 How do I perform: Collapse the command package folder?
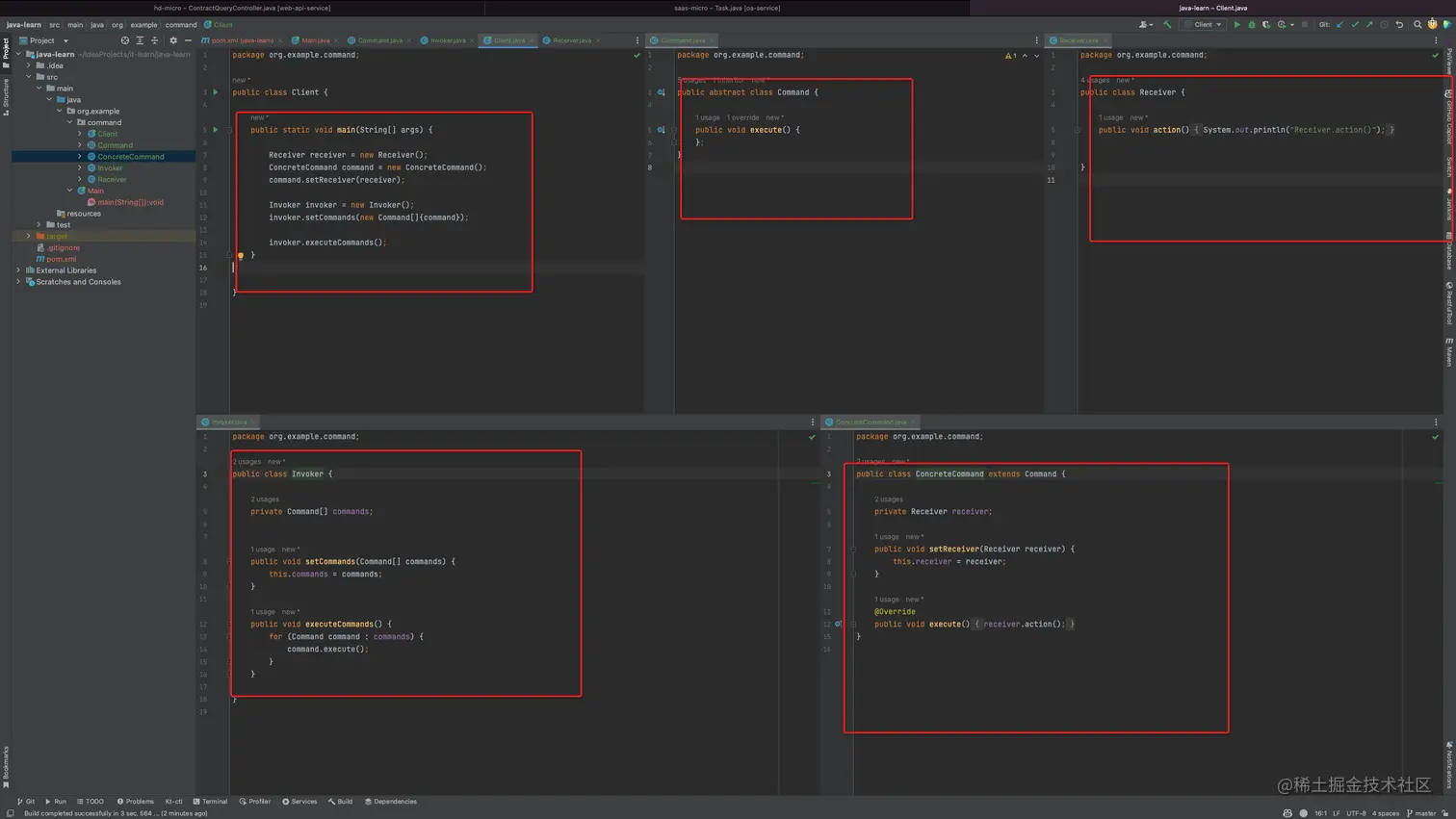(x=70, y=122)
